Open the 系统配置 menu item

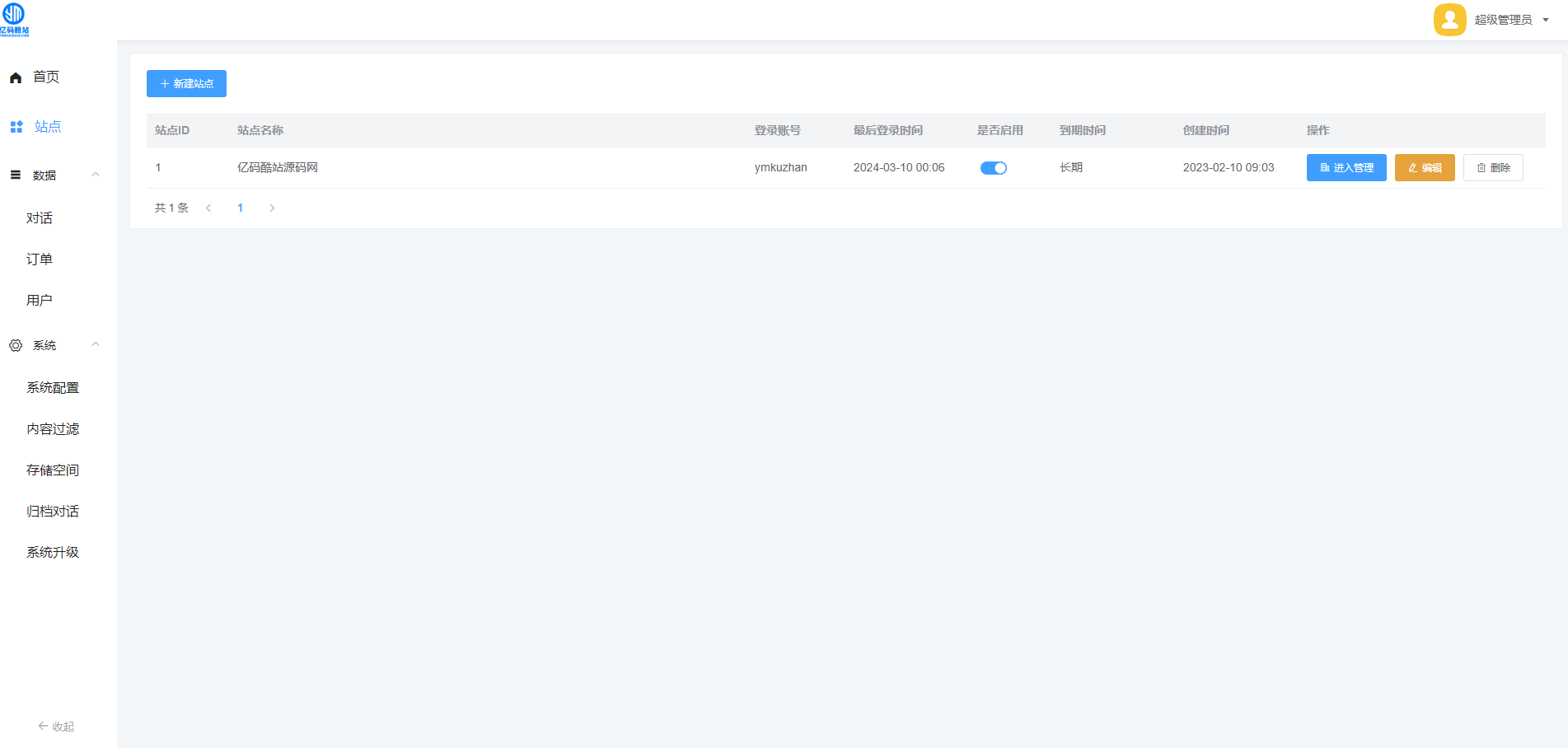point(53,388)
